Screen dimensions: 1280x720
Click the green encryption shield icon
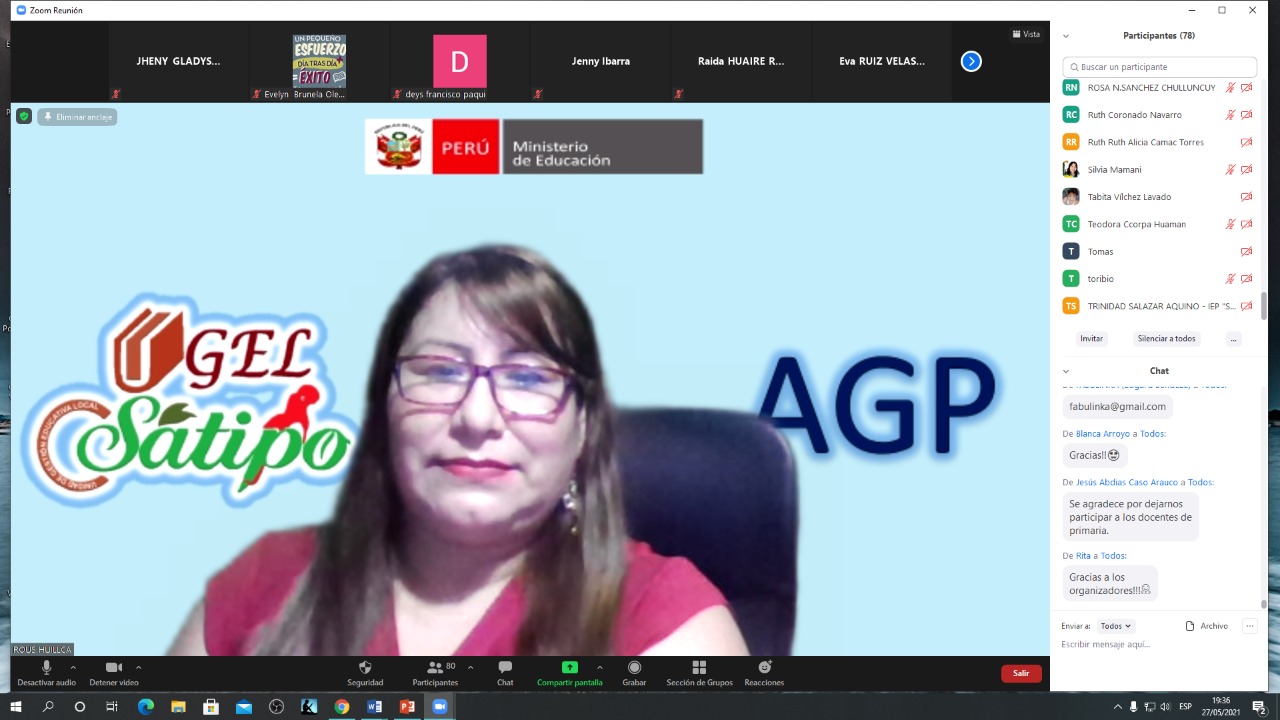(x=24, y=116)
